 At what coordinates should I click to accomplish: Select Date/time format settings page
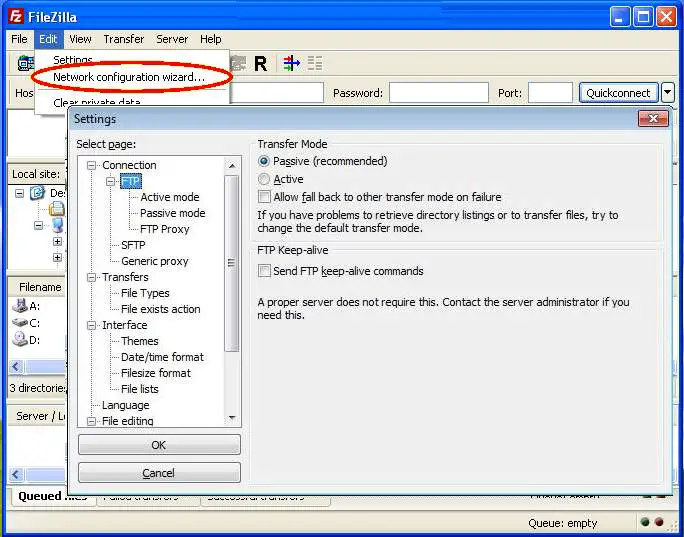tap(162, 357)
